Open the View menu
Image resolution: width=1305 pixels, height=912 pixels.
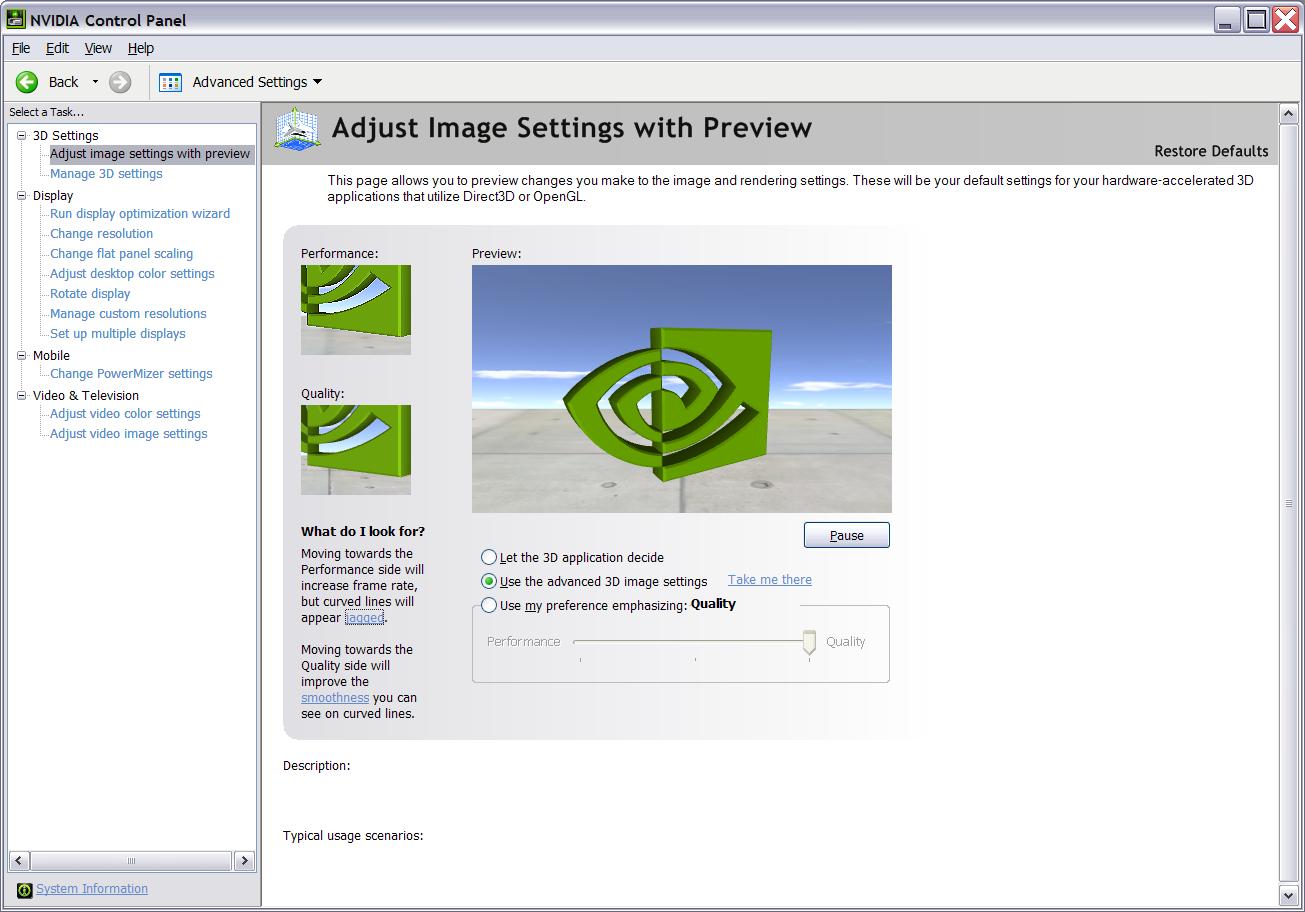tap(98, 48)
